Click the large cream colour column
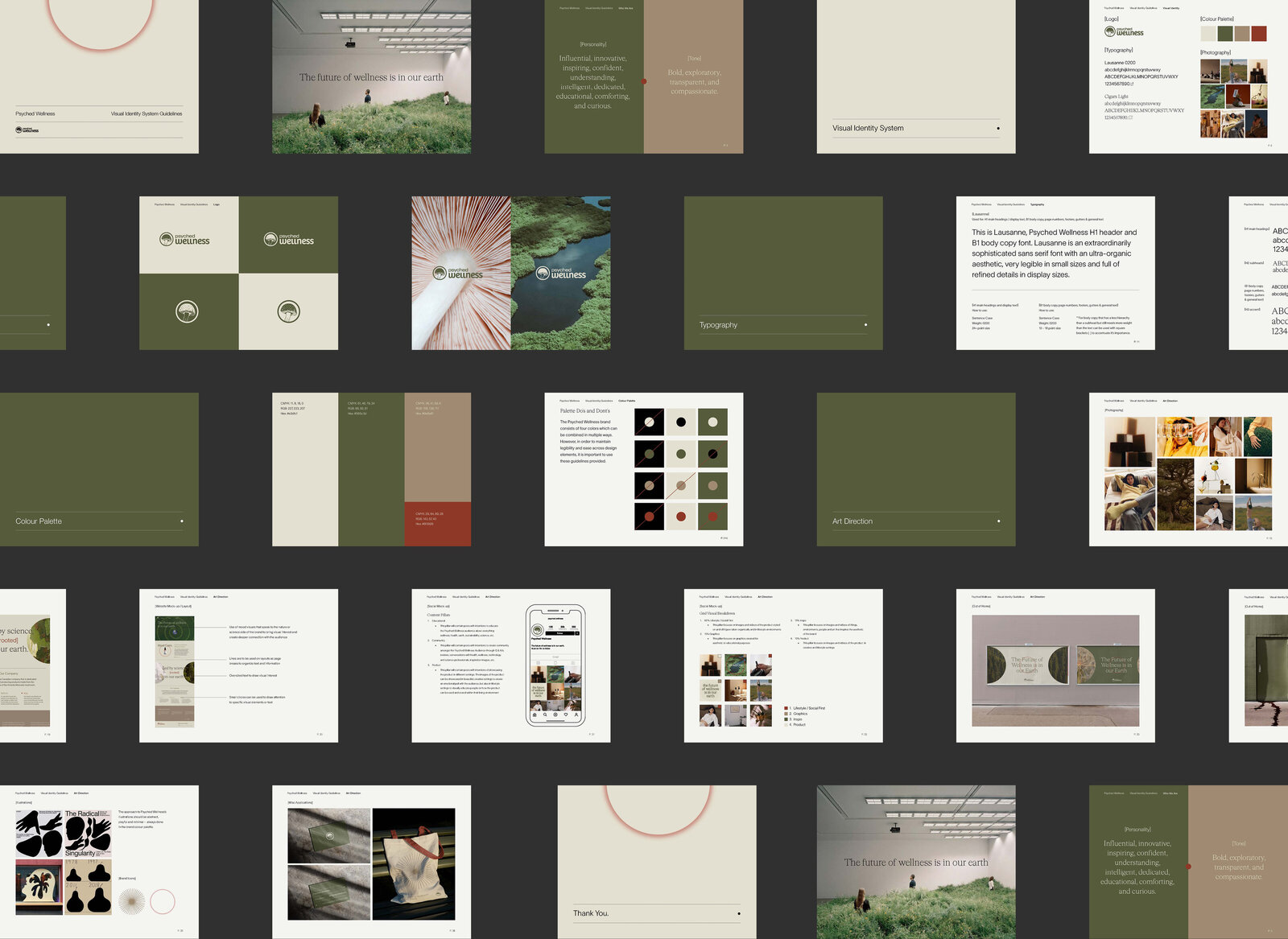 click(x=305, y=469)
